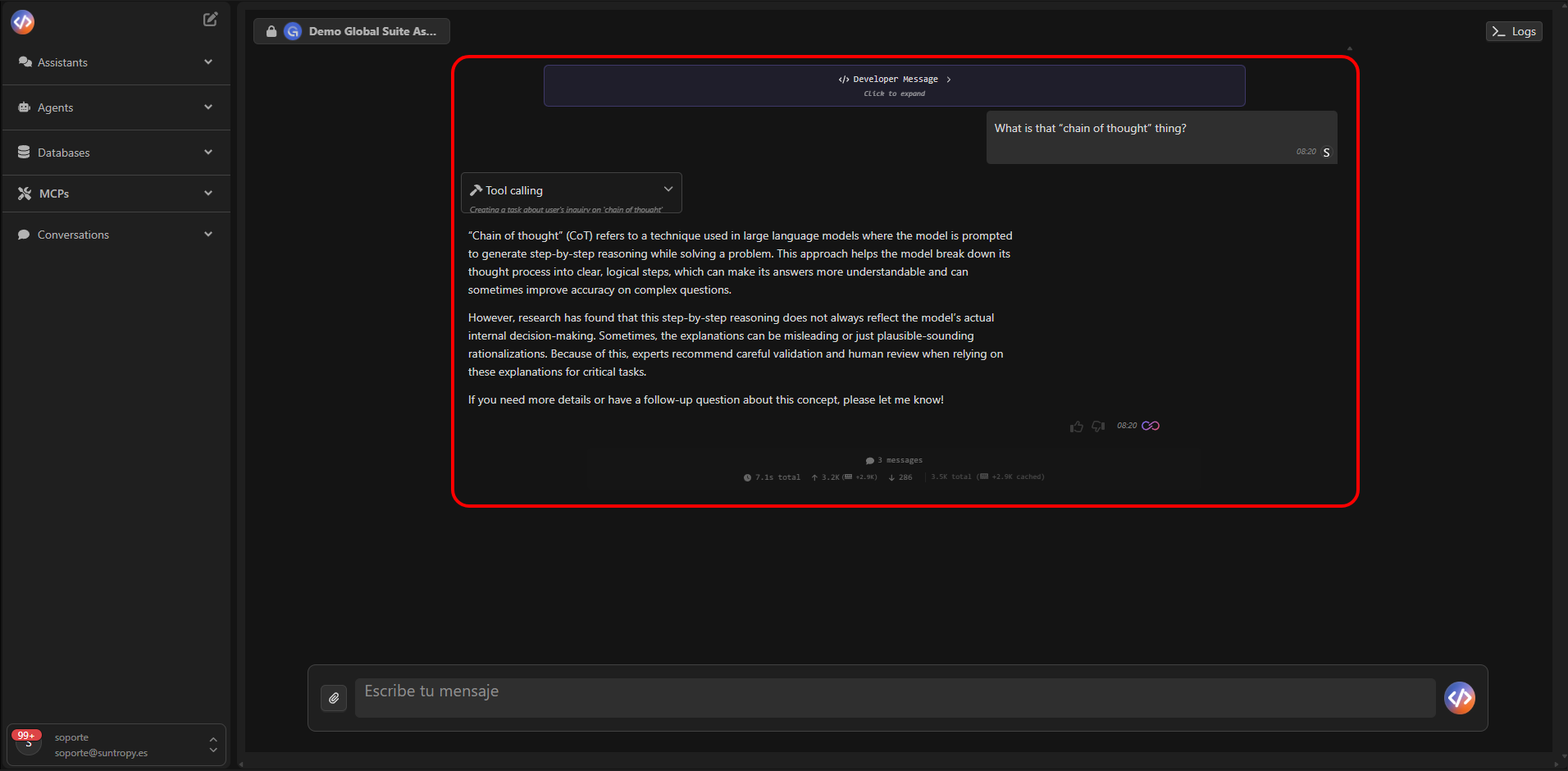This screenshot has height=771, width=1568.
Task: Click the messages bubble icon in the stats footer
Action: coord(870,461)
